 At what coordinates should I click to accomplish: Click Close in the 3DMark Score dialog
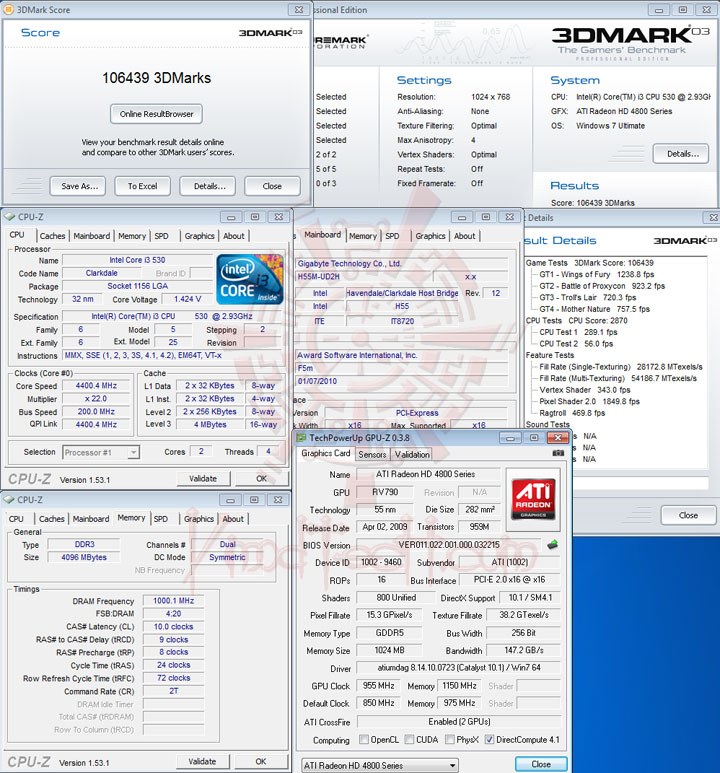click(272, 186)
